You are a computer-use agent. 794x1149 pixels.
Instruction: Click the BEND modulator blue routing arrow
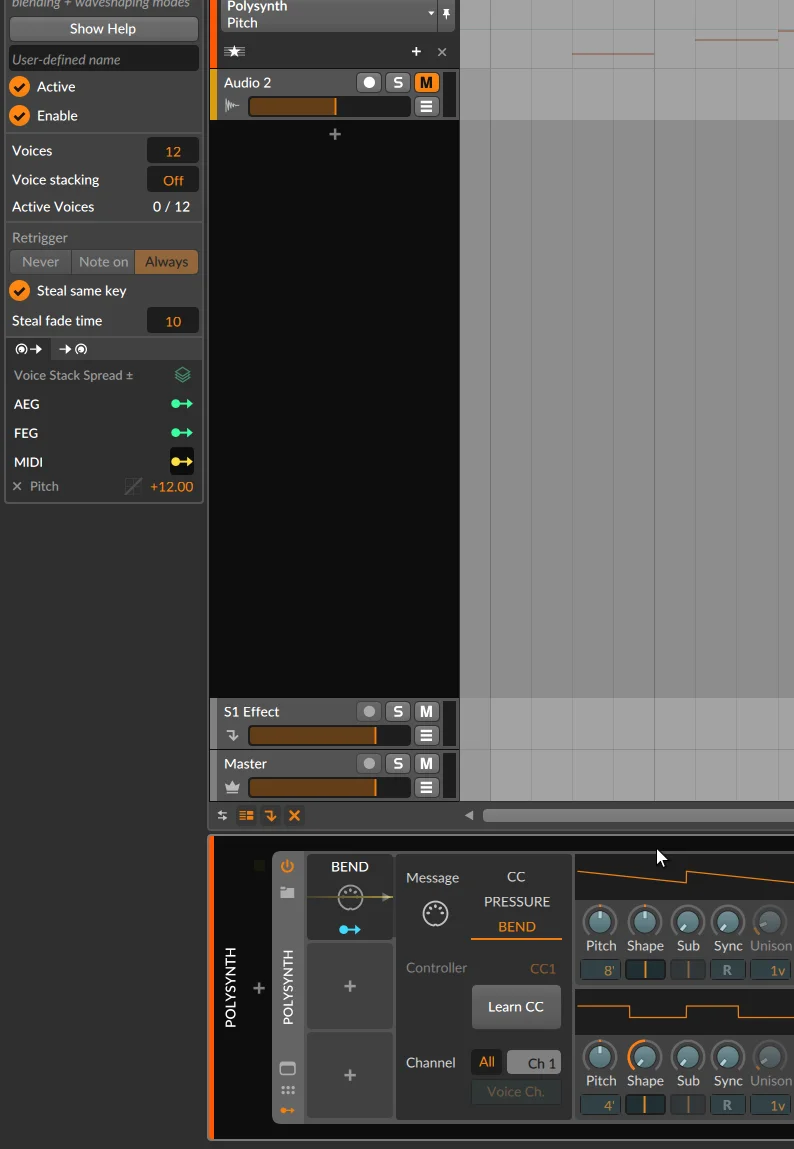pos(350,929)
